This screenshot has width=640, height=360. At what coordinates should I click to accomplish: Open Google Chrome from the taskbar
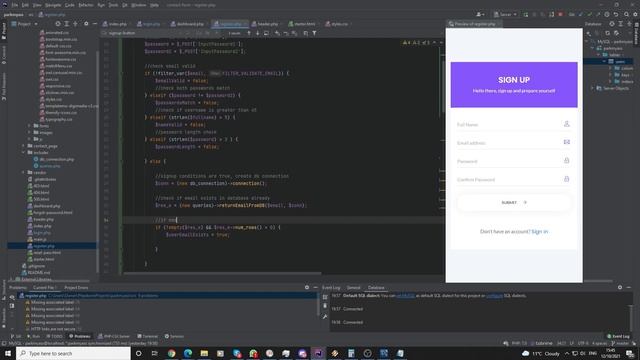(171, 353)
